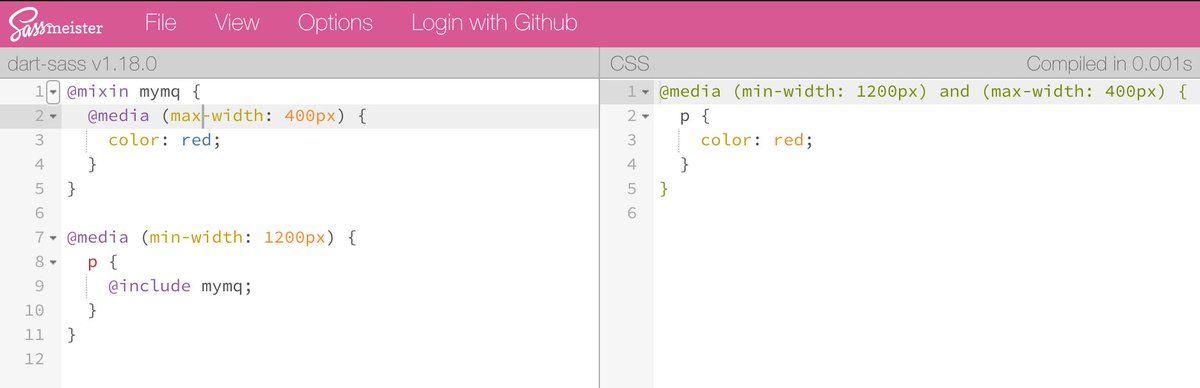This screenshot has width=1200, height=388.
Task: Open the File menu
Action: click(x=161, y=22)
